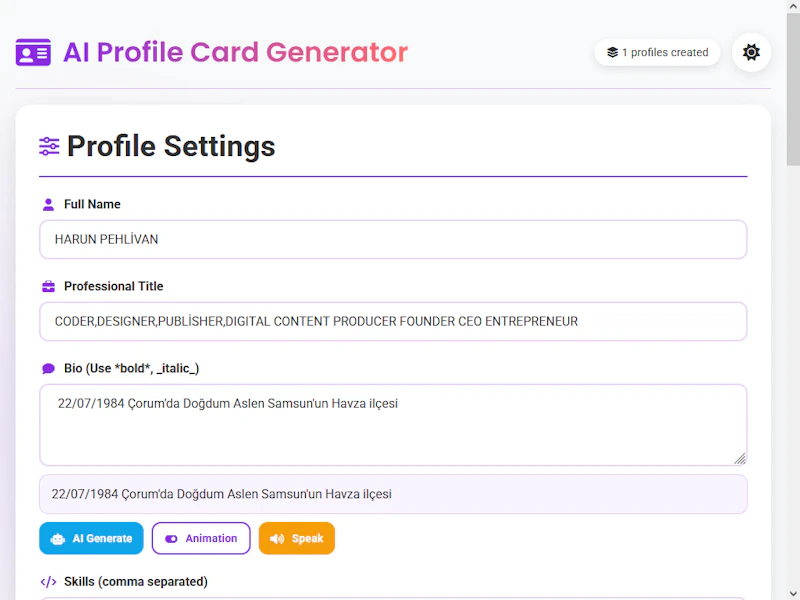This screenshot has width=800, height=600.
Task: Click the 1 profiles created badge
Action: 657,52
